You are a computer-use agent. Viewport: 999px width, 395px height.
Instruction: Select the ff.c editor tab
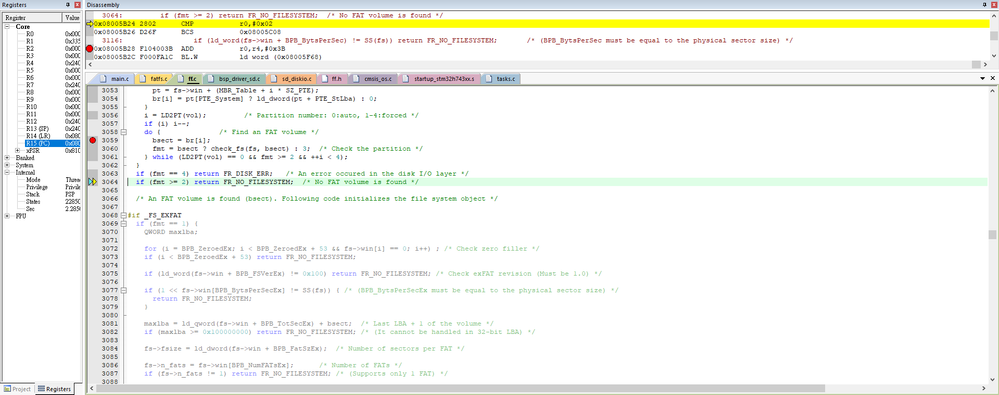click(x=188, y=79)
